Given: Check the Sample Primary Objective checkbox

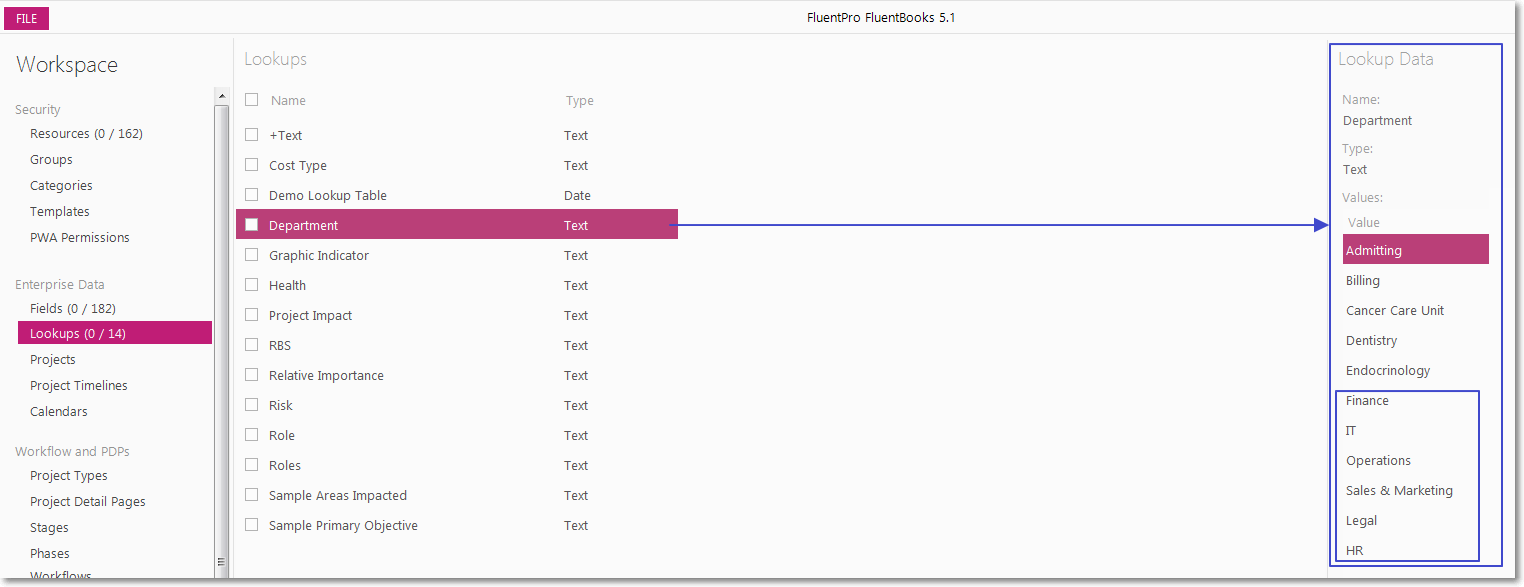Looking at the screenshot, I should (252, 525).
